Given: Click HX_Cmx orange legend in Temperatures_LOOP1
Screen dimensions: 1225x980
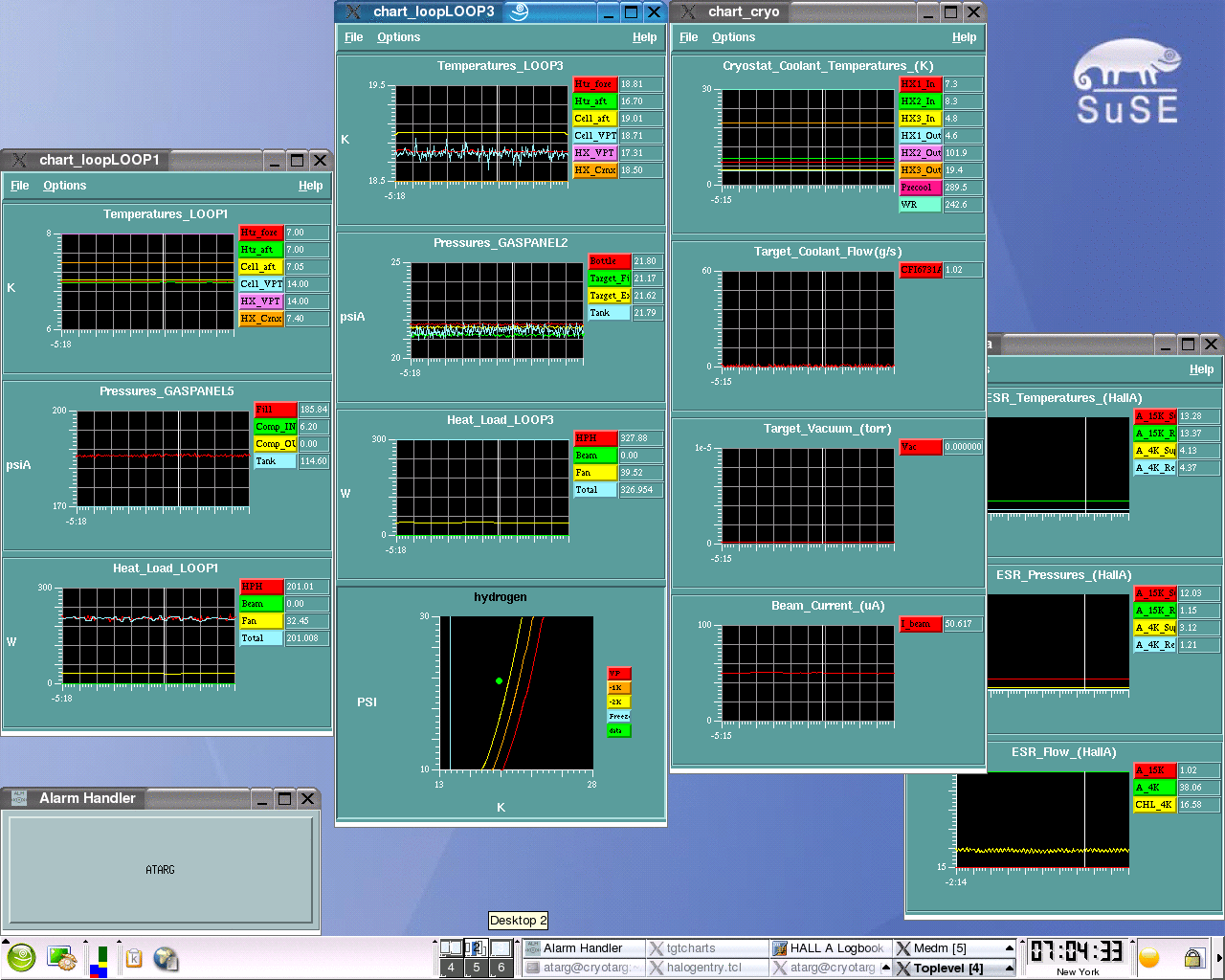Looking at the screenshot, I should 261,319.
